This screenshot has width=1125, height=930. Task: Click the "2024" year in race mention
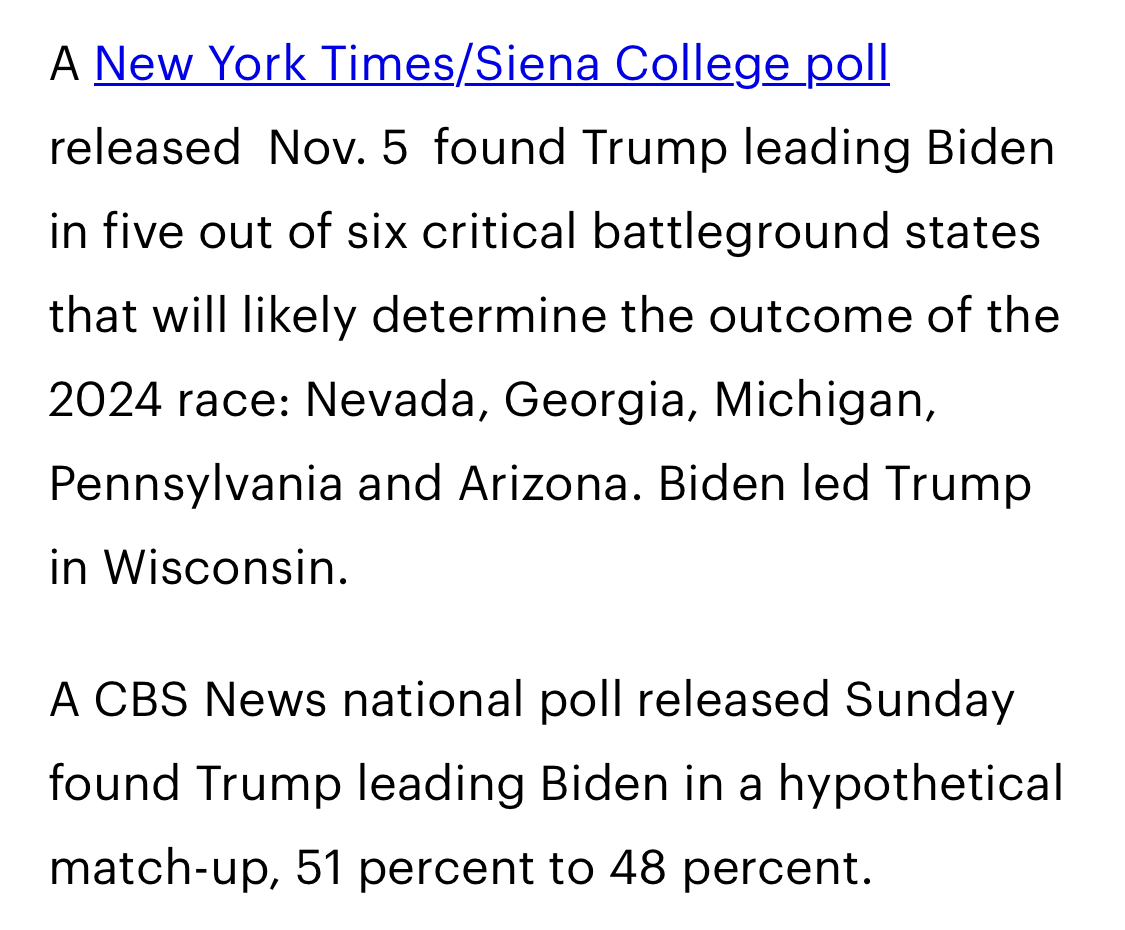[x=105, y=400]
